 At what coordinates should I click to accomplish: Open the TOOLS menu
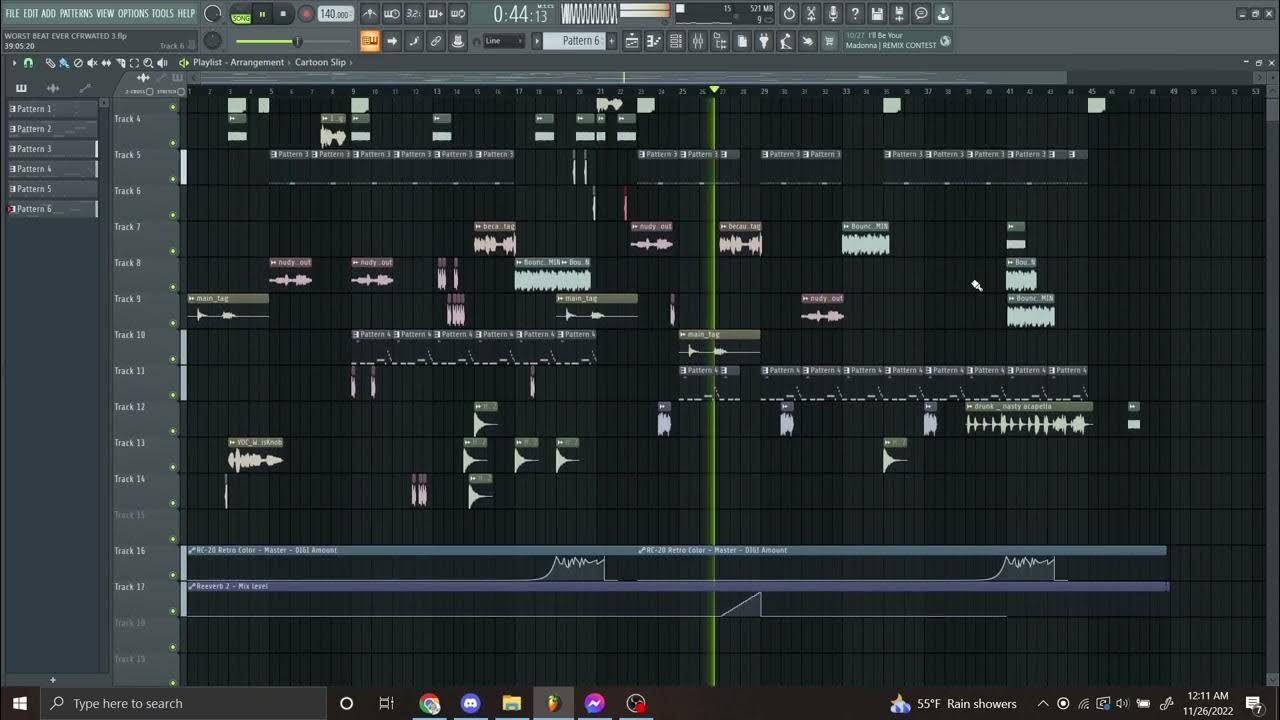(x=162, y=14)
